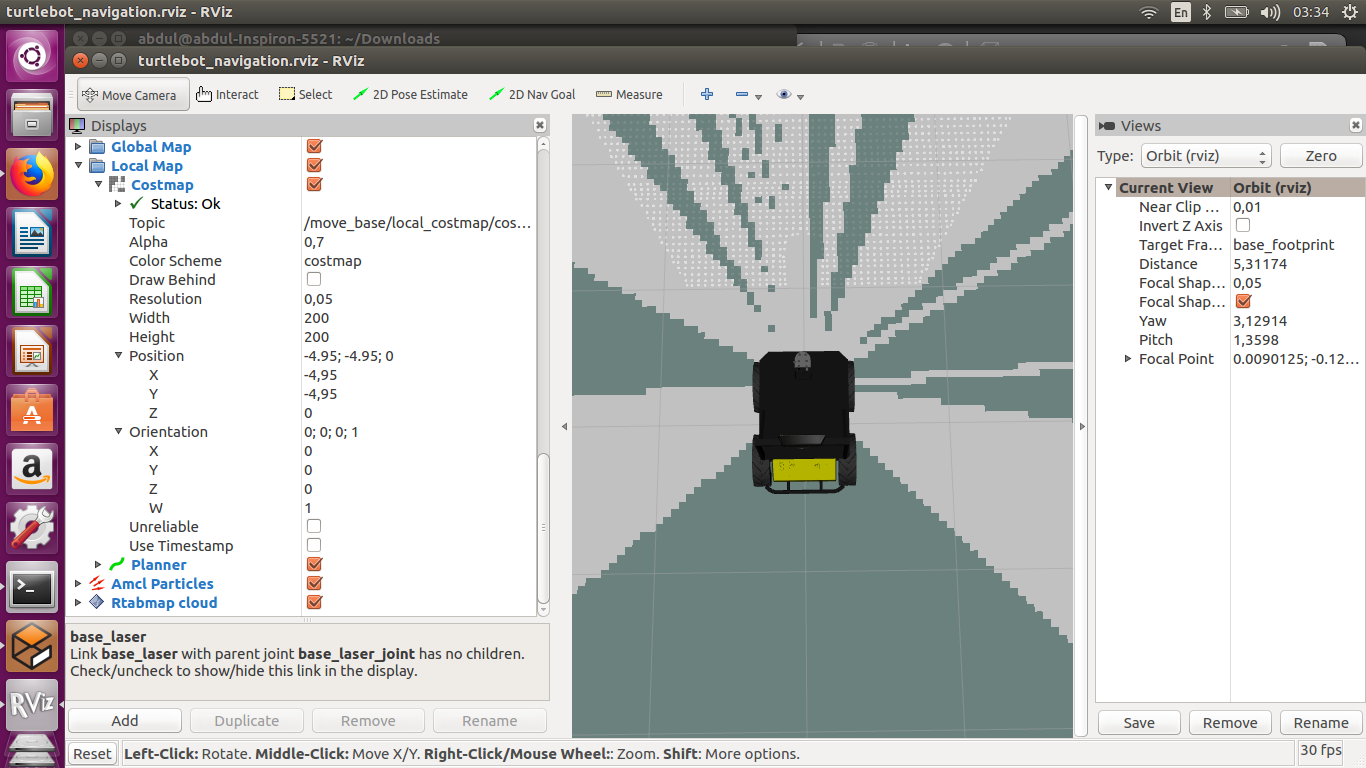Screen dimensions: 1366x768
Task: Select the 2D Nav Goal tool
Action: [532, 95]
